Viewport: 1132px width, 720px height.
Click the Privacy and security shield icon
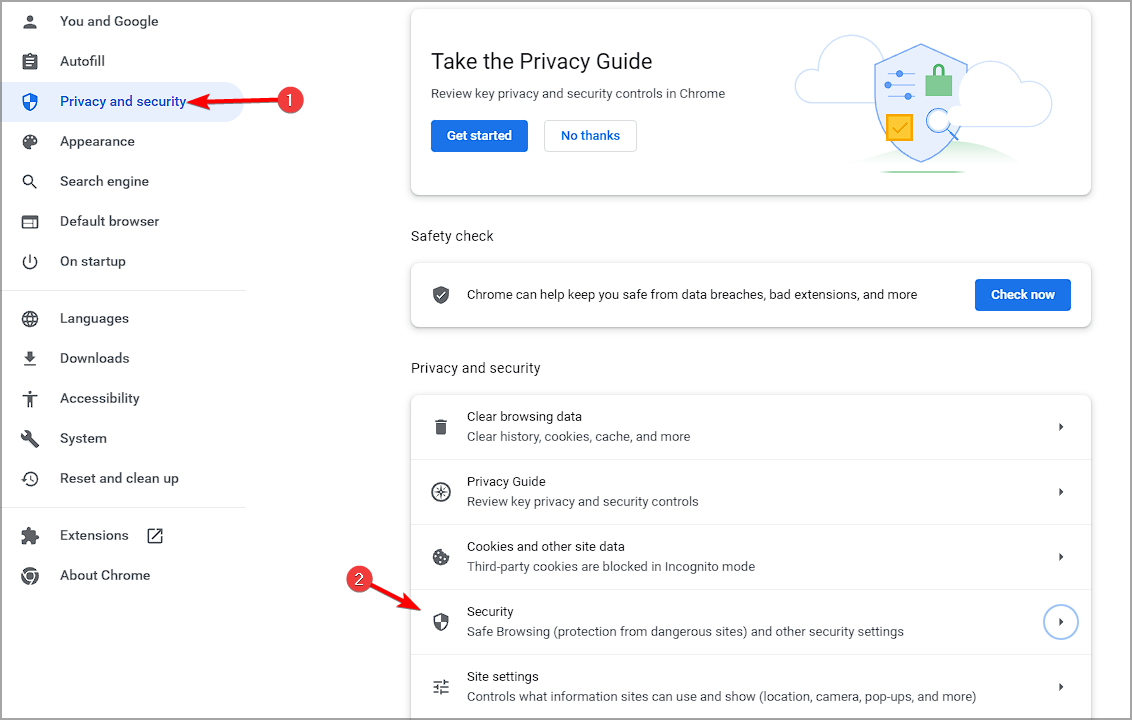point(30,101)
